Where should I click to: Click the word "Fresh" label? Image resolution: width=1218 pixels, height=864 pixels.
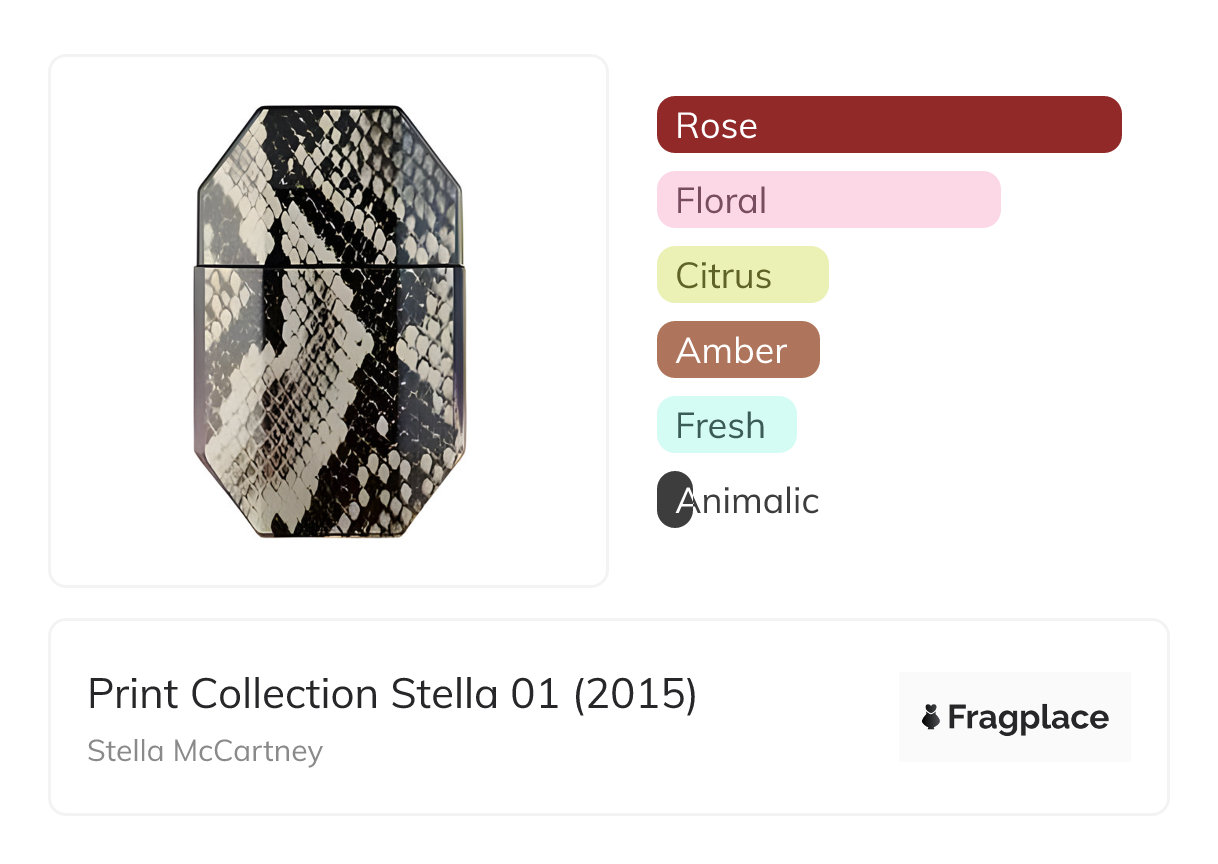pyautogui.click(x=720, y=425)
